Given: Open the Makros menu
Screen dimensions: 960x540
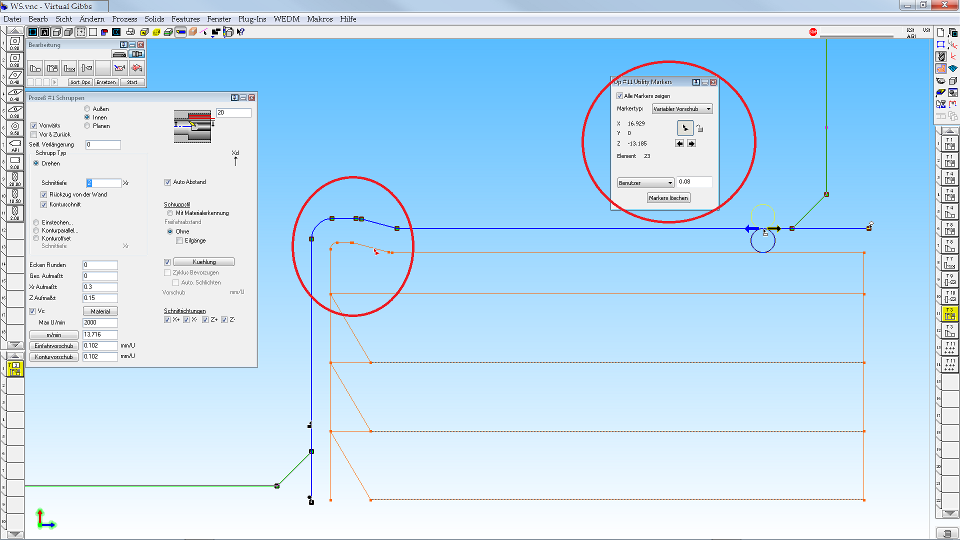Looking at the screenshot, I should pyautogui.click(x=320, y=19).
